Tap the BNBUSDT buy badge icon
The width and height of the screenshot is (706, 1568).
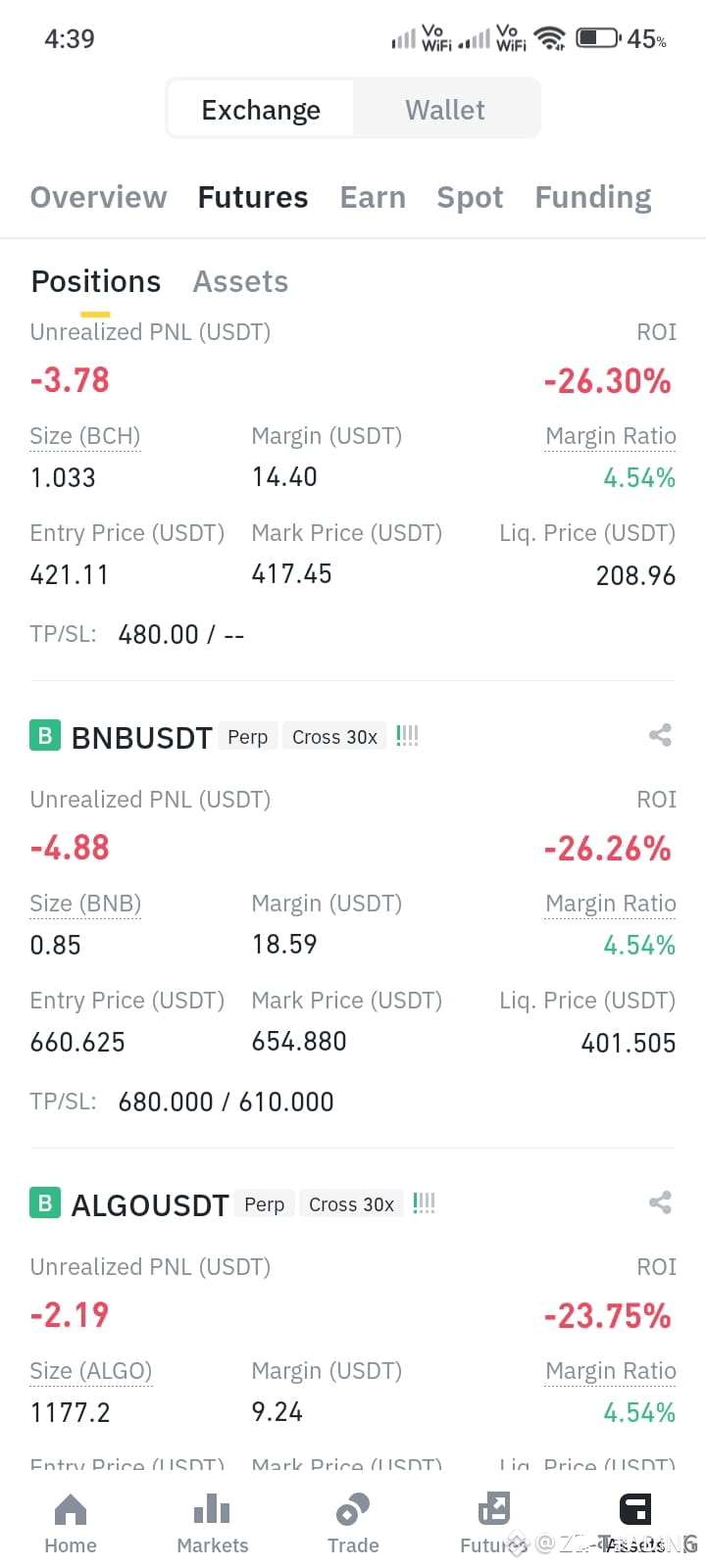coord(45,736)
